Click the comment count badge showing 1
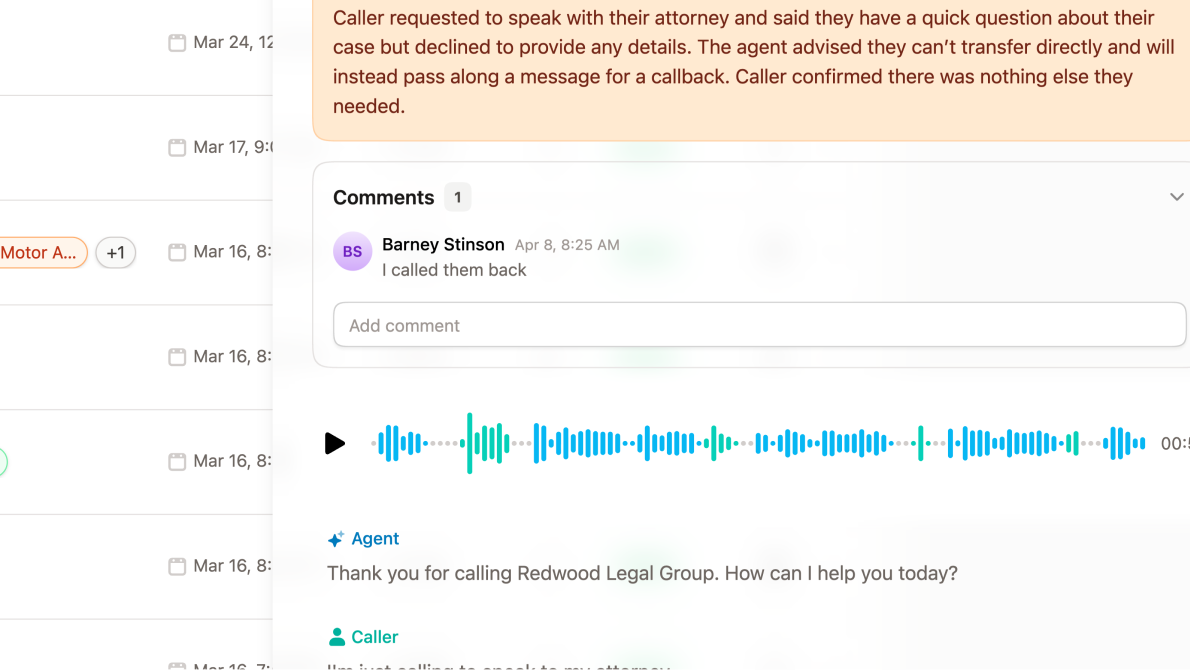This screenshot has height=670, width=1190. tap(457, 197)
